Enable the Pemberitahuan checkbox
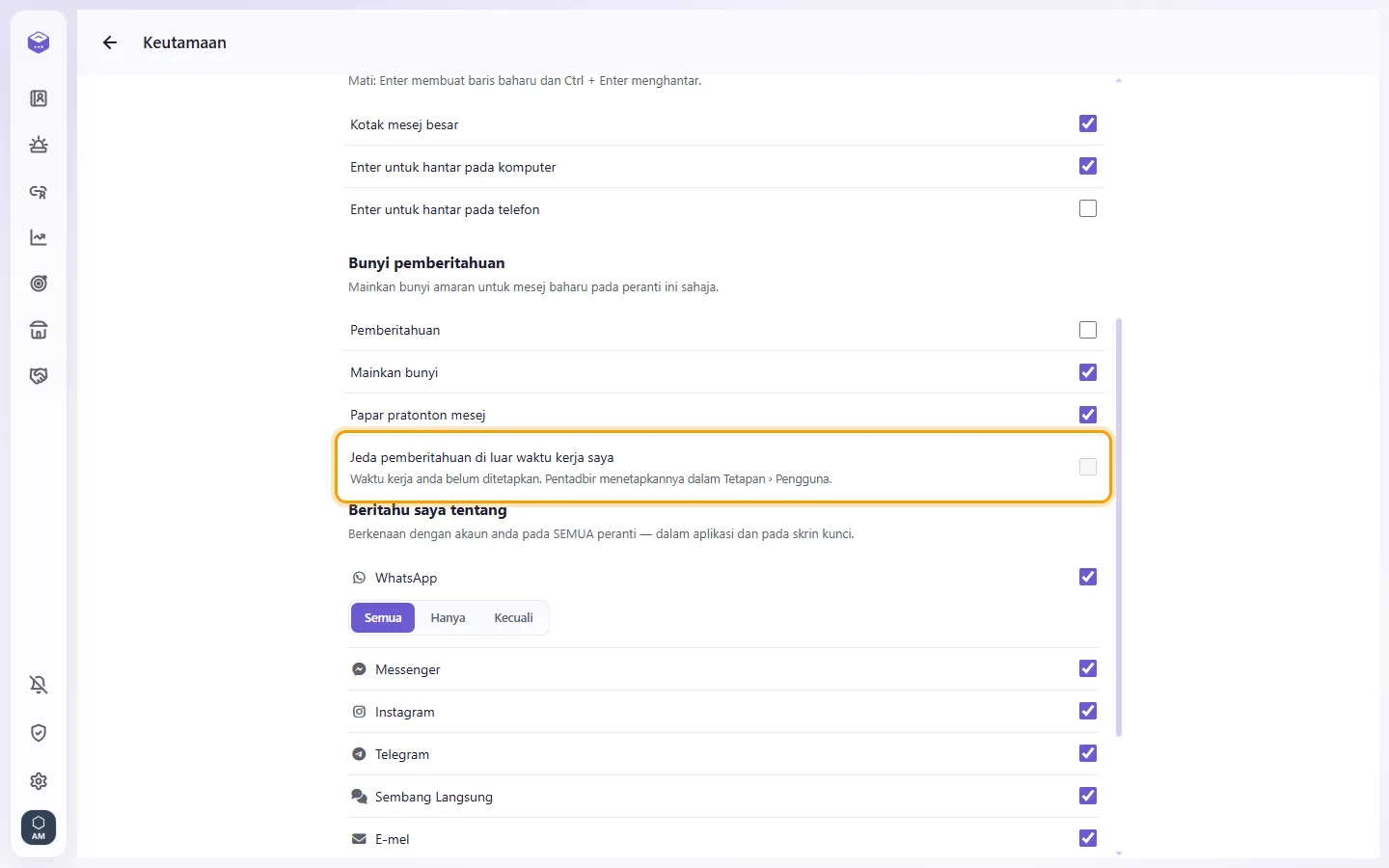This screenshot has height=868, width=1389. pos(1088,330)
